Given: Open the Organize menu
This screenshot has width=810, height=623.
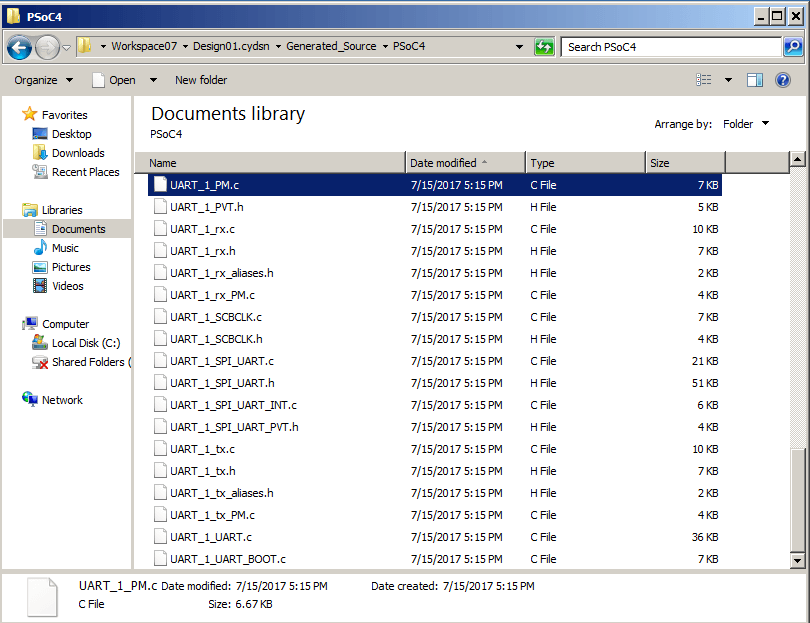Looking at the screenshot, I should (43, 80).
